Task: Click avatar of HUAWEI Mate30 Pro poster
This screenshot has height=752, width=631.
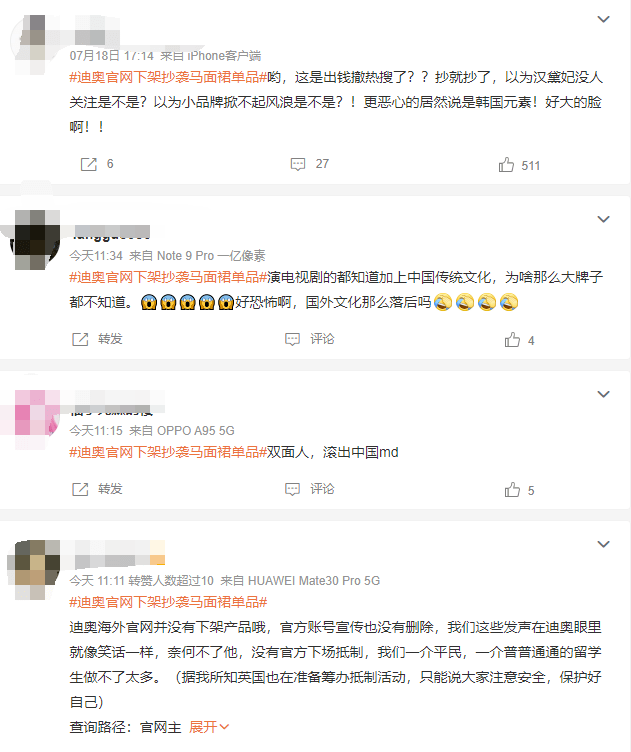Action: (x=35, y=569)
